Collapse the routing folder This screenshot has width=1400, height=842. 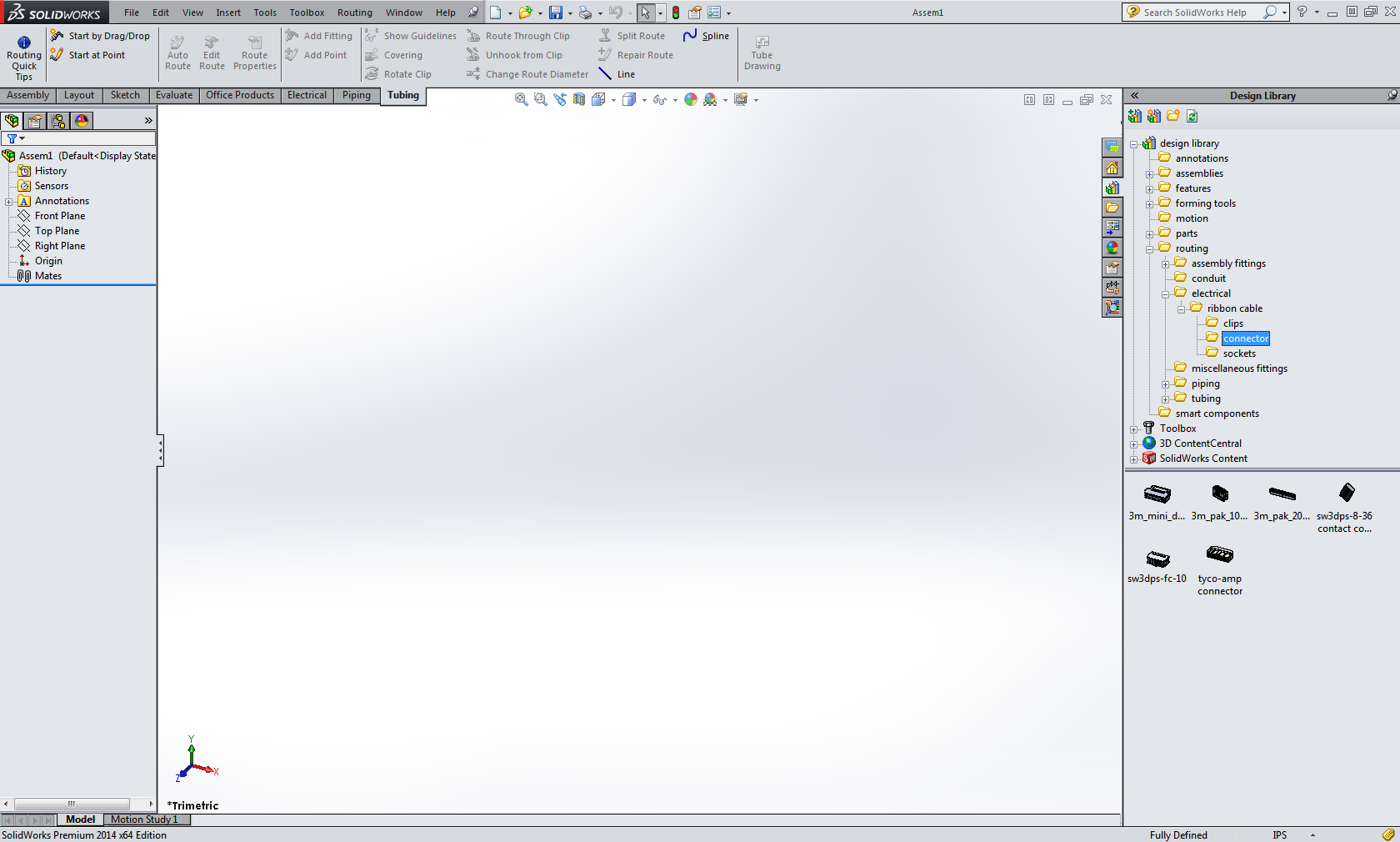click(x=1149, y=249)
